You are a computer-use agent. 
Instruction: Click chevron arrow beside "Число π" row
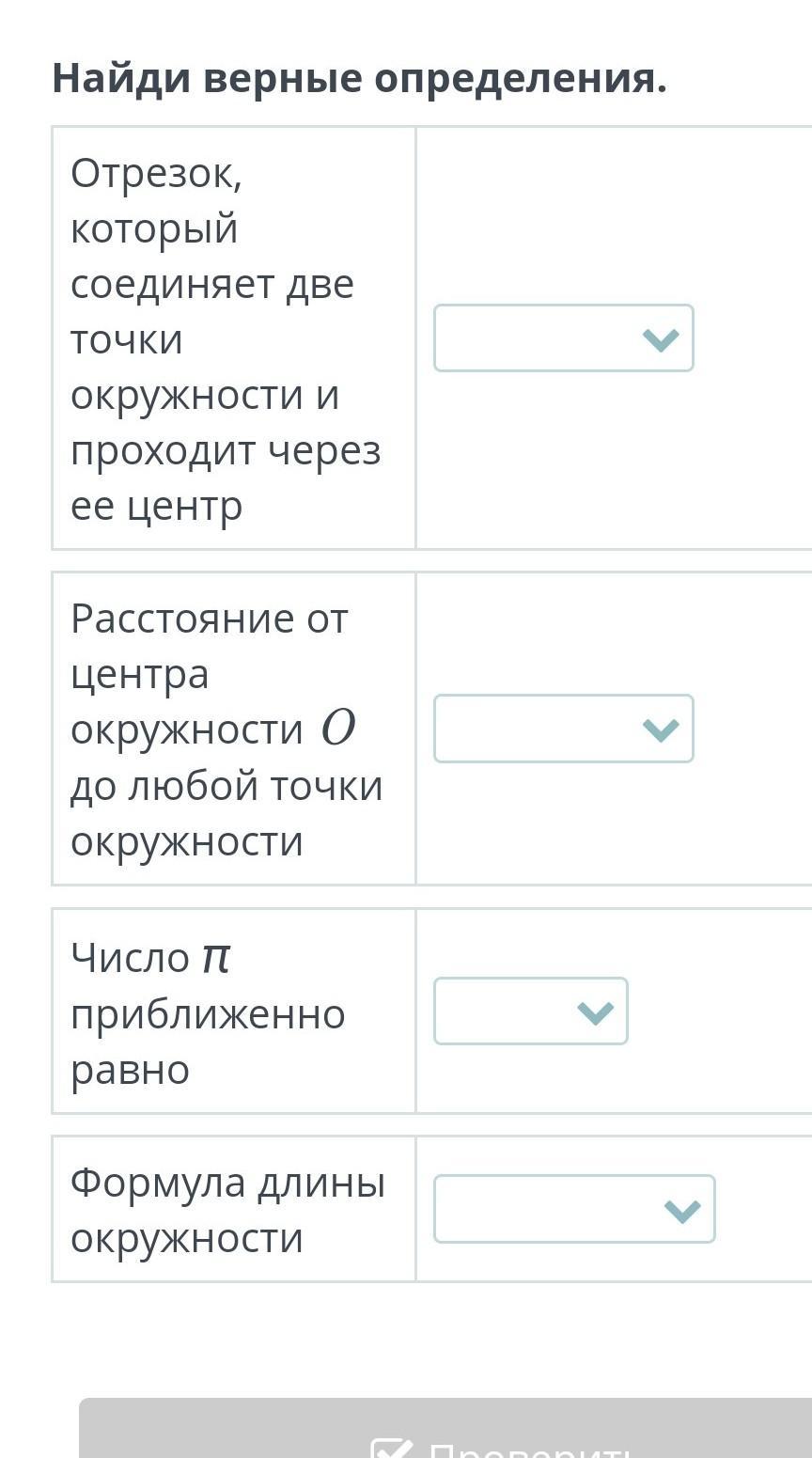(x=596, y=1012)
